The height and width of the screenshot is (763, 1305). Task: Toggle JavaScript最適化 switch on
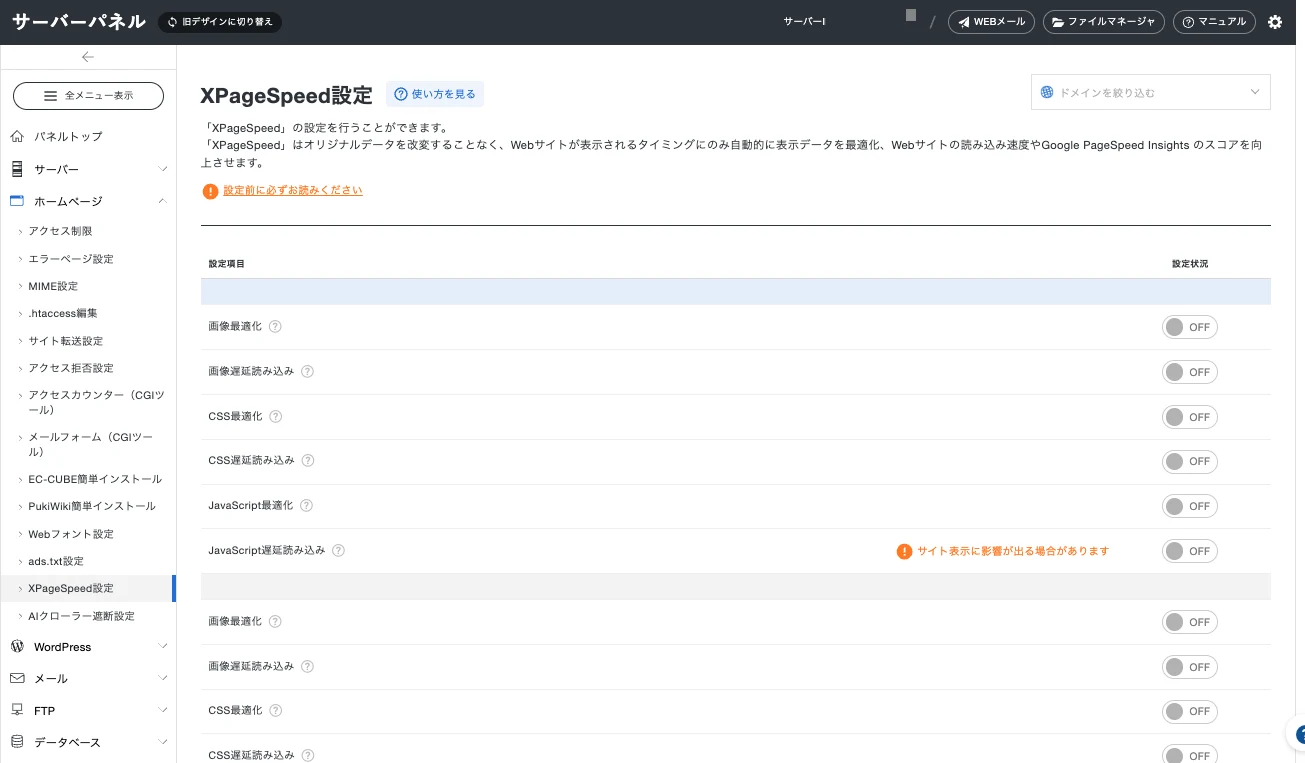point(1189,506)
